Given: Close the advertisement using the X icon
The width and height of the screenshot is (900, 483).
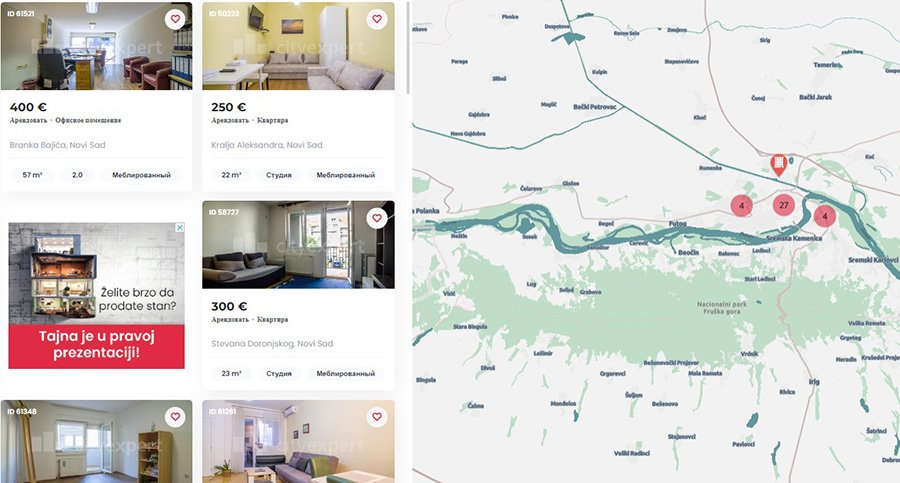Looking at the screenshot, I should click(x=180, y=227).
